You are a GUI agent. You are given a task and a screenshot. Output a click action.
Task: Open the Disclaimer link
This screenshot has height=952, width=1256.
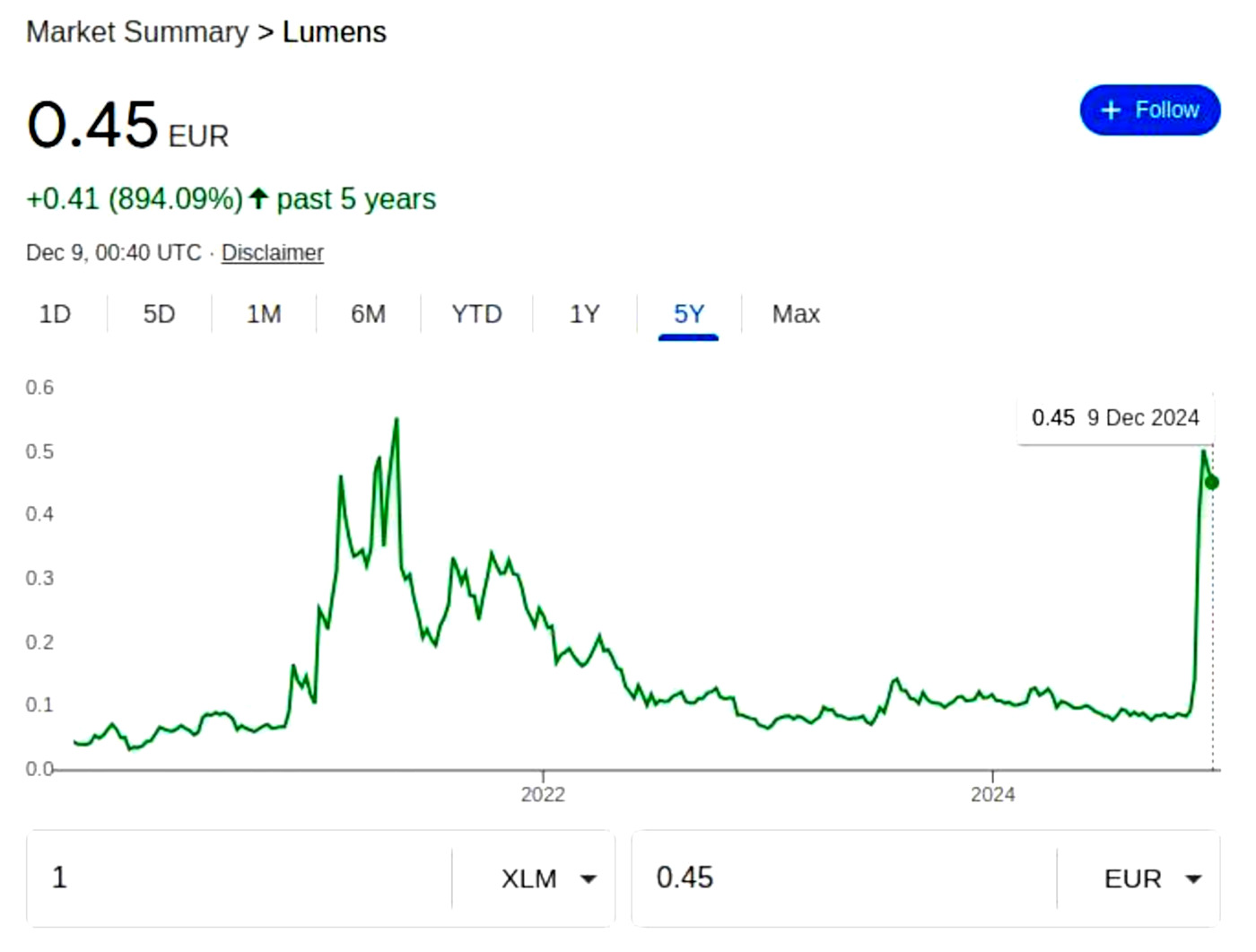coord(272,253)
